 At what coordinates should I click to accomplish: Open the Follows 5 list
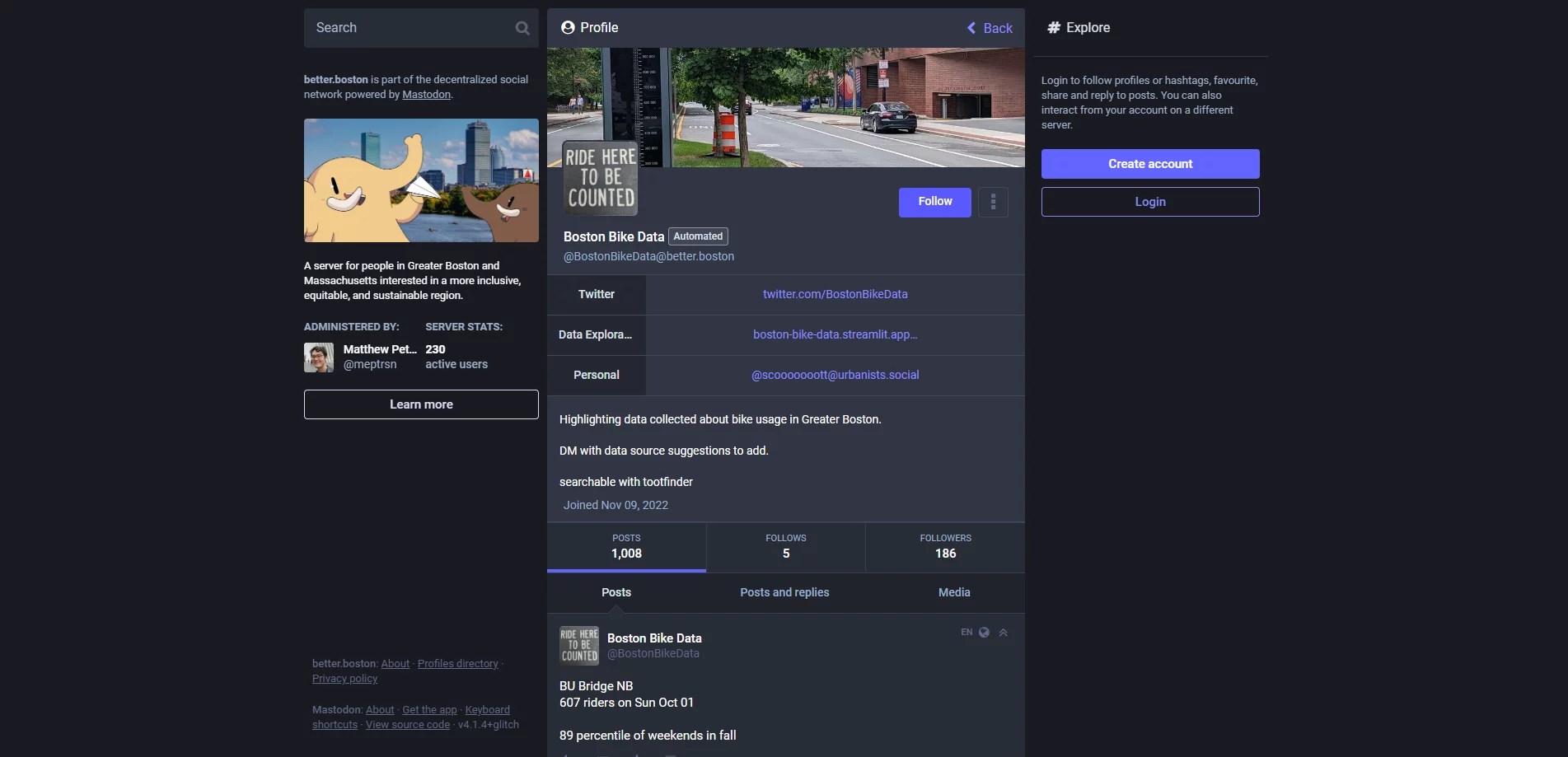coord(786,547)
